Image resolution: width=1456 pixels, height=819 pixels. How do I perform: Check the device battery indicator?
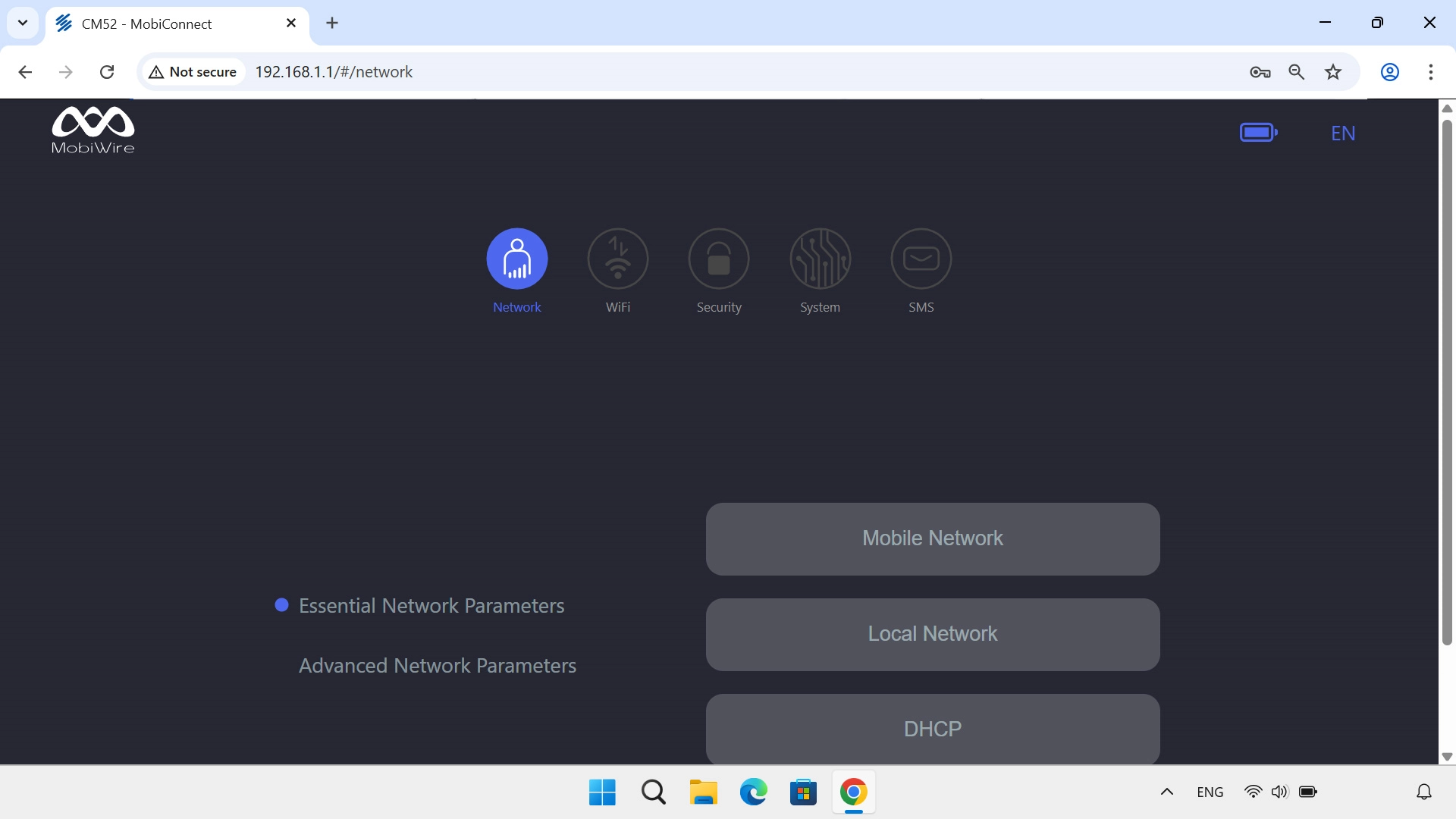[1259, 132]
